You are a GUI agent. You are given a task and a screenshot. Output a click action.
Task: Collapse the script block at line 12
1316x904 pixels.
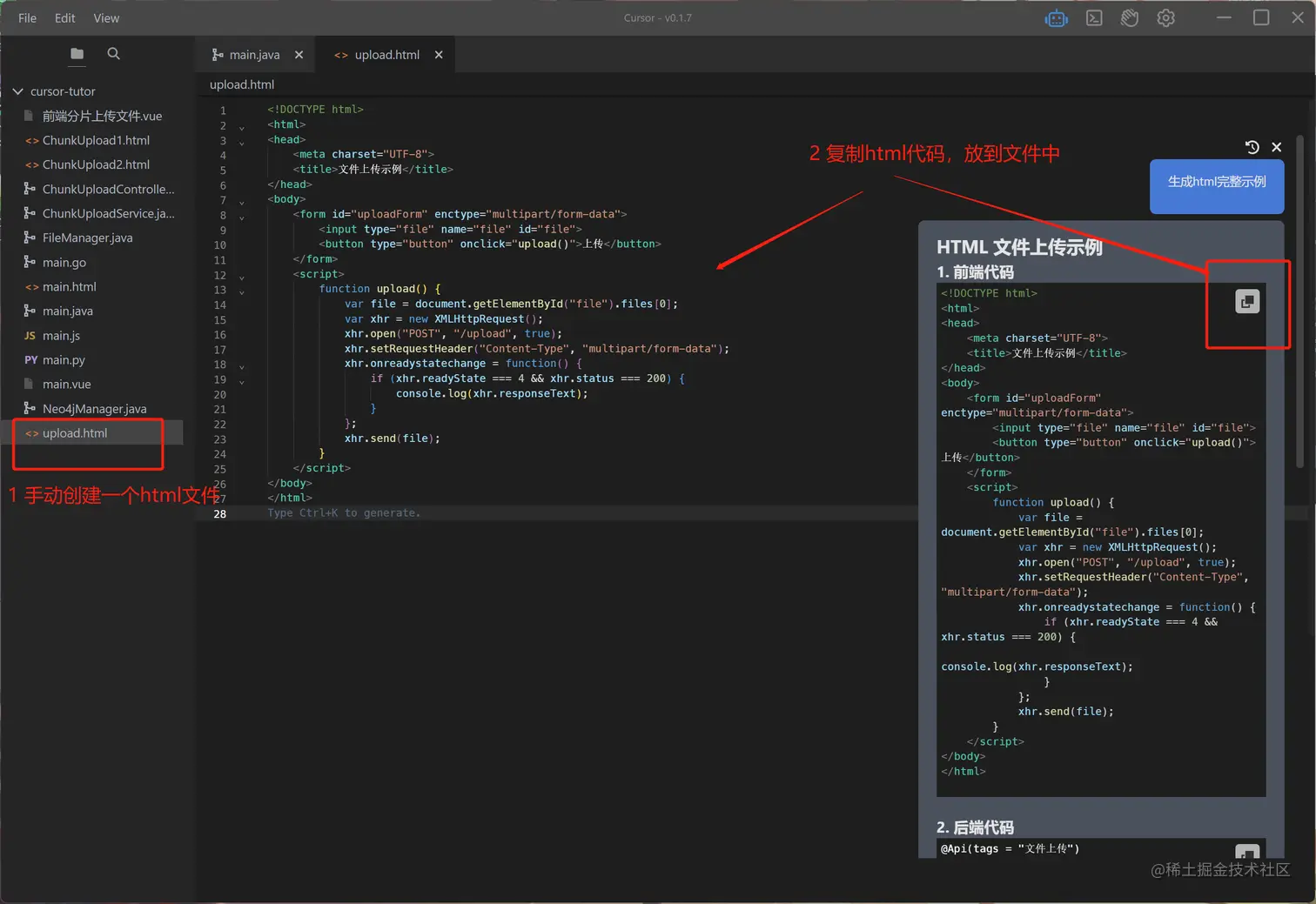pos(242,274)
